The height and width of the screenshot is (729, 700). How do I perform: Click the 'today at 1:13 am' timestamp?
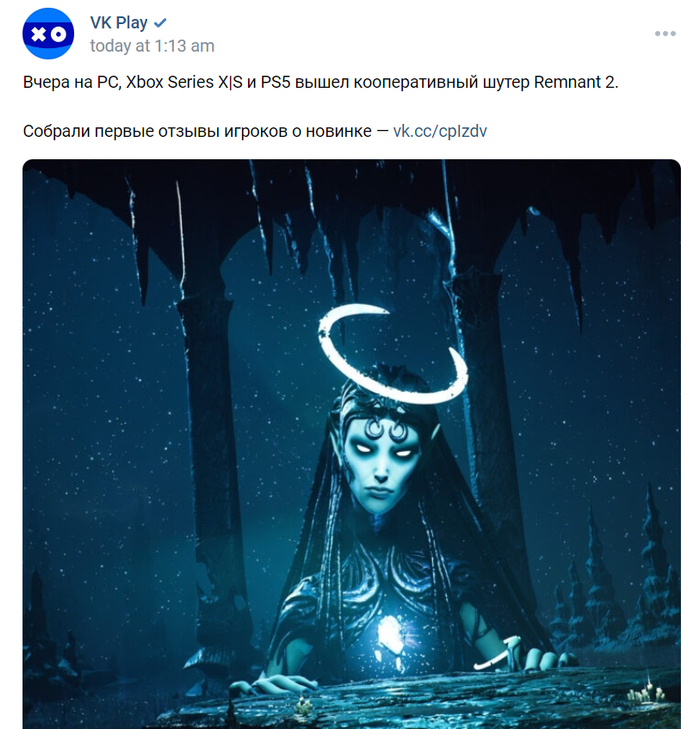152,46
